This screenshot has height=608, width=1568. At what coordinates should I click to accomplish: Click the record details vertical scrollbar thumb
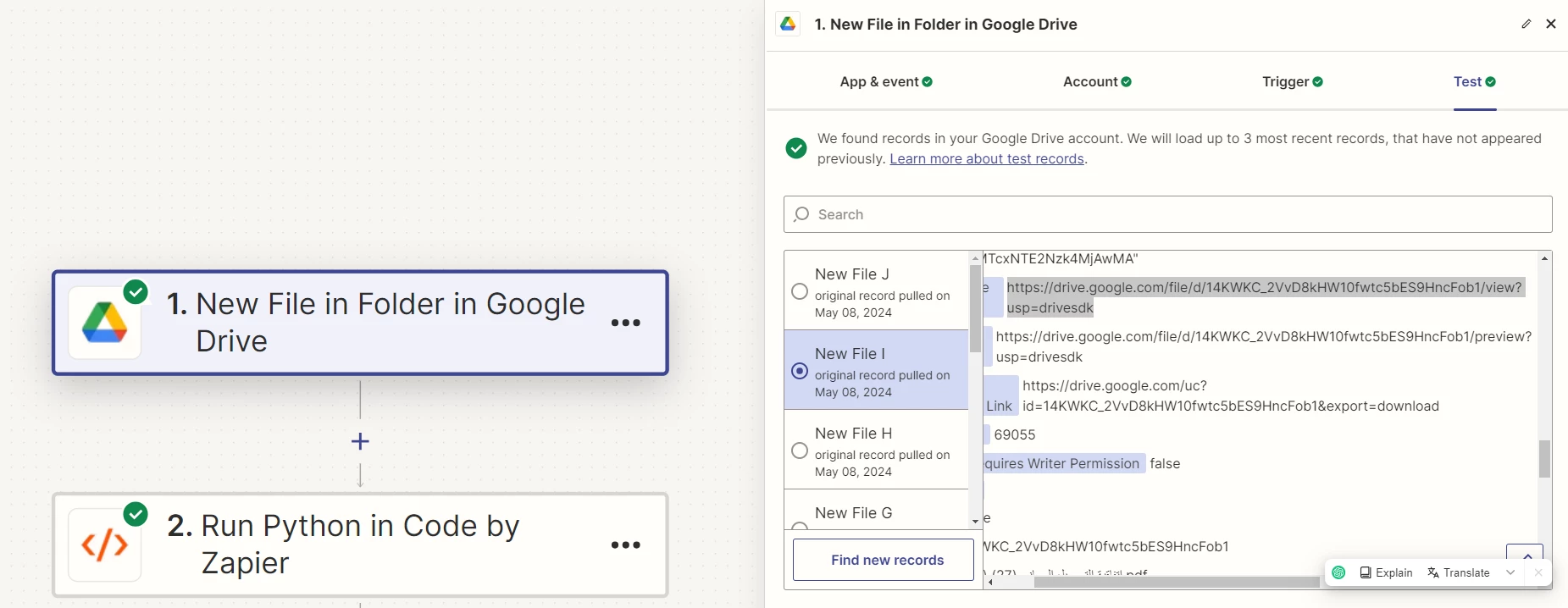click(1545, 459)
